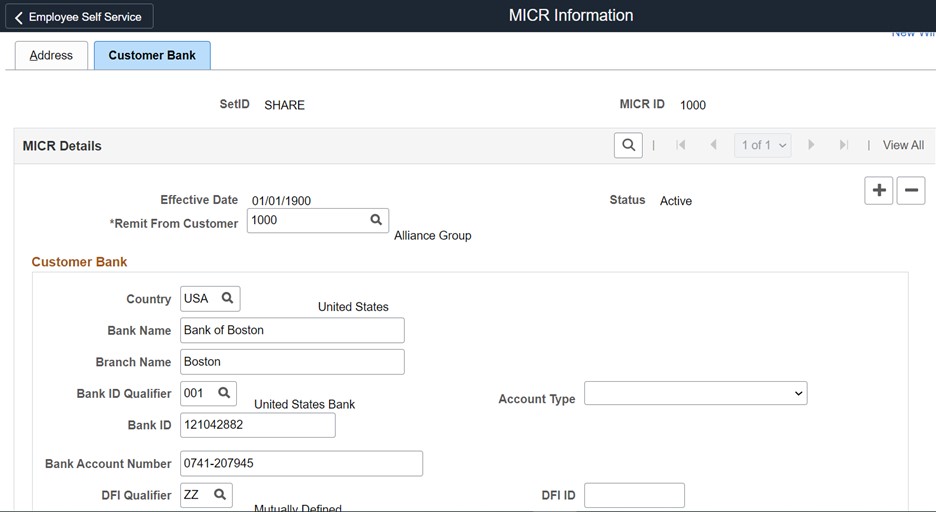The height and width of the screenshot is (512, 936).
Task: Click the previous row arrow icon
Action: point(713,145)
